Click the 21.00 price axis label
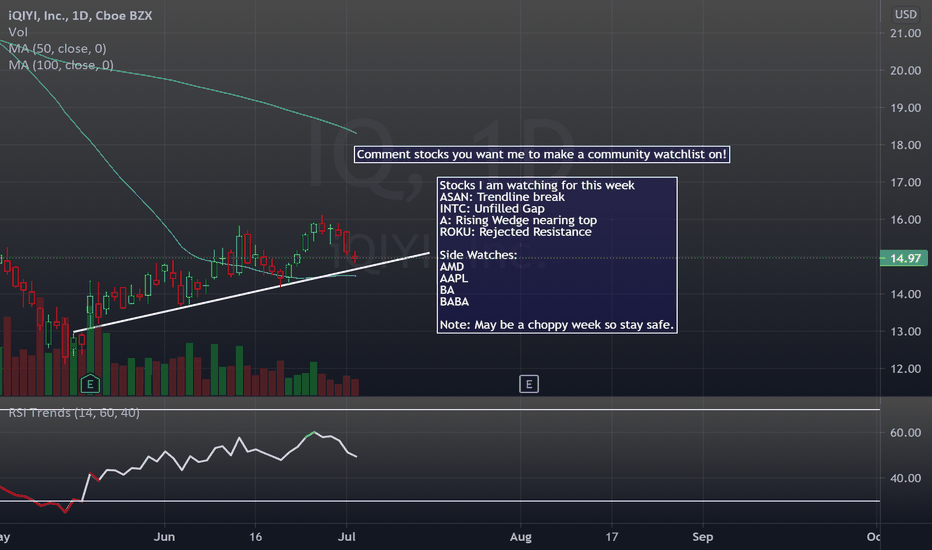The image size is (932, 550). tap(905, 33)
